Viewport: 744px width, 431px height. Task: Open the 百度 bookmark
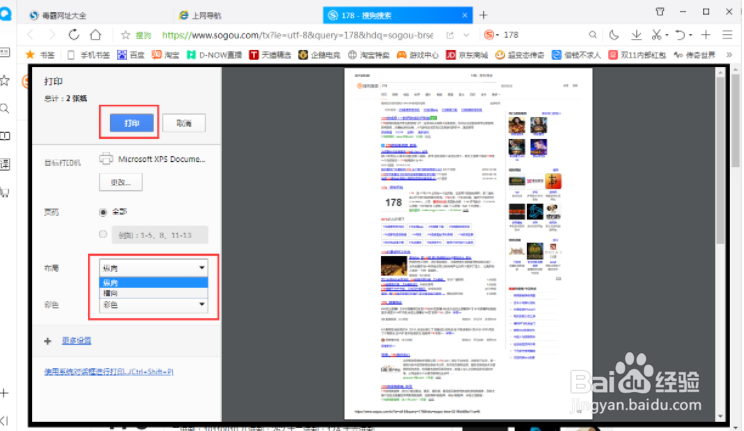click(130, 55)
